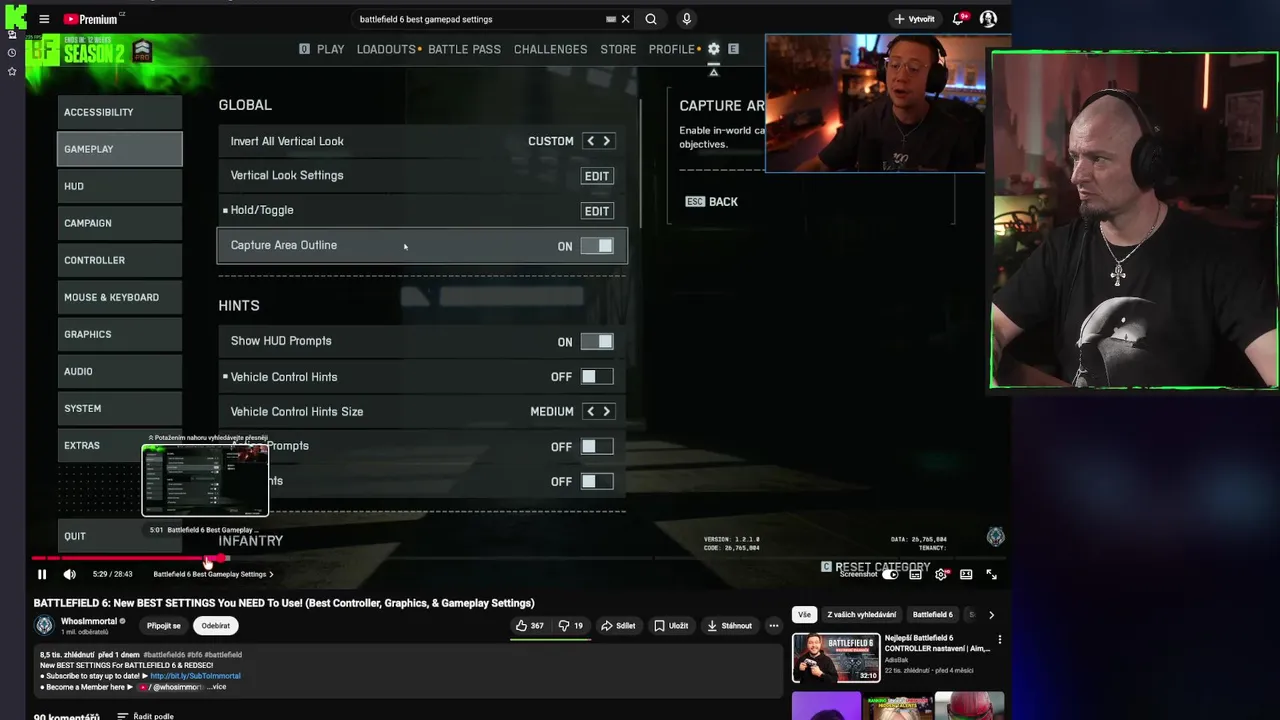Go to YouTube Premium home logo
The height and width of the screenshot is (720, 1280).
coord(91,19)
